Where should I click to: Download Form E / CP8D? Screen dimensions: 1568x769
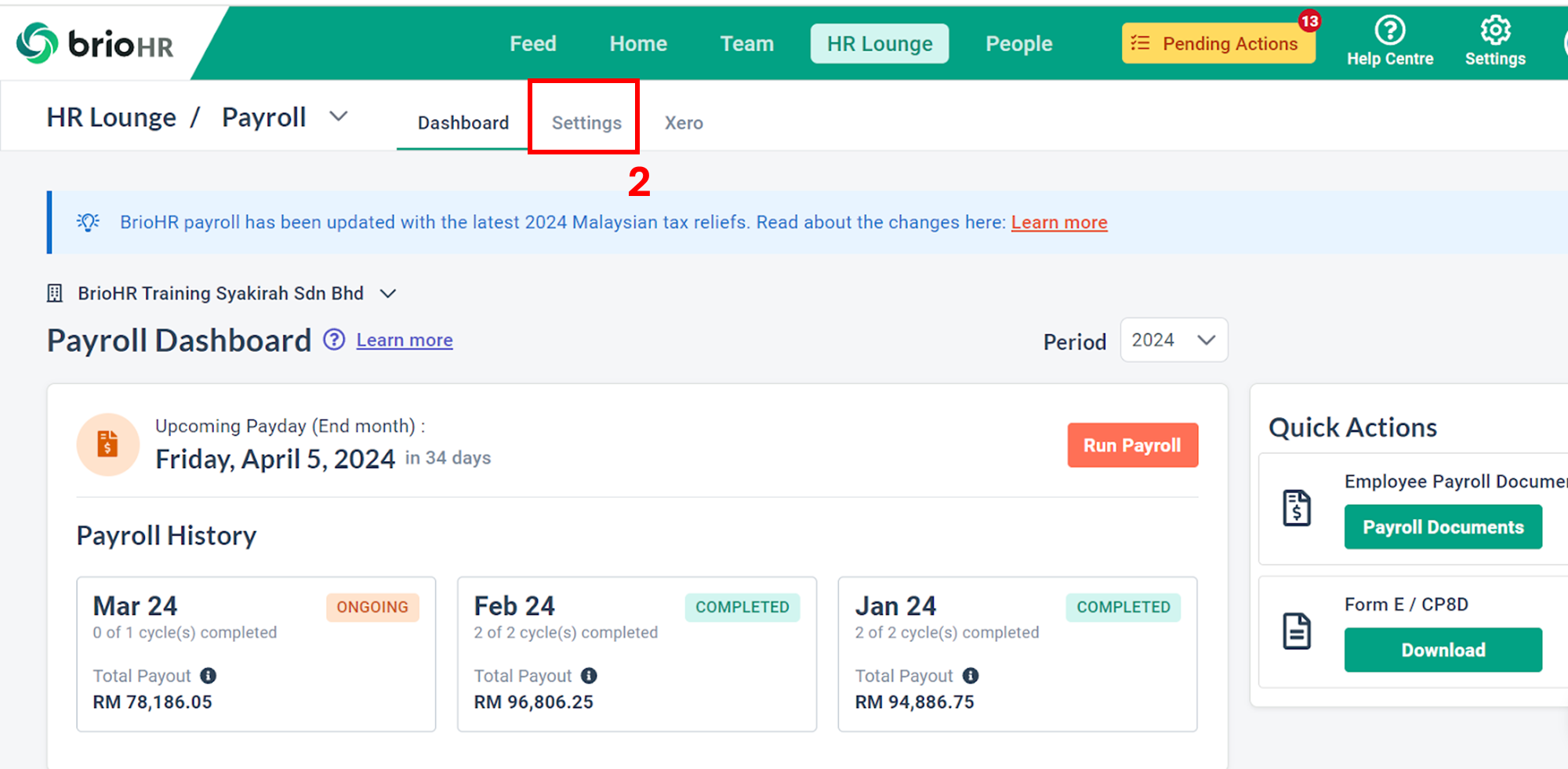click(1443, 650)
